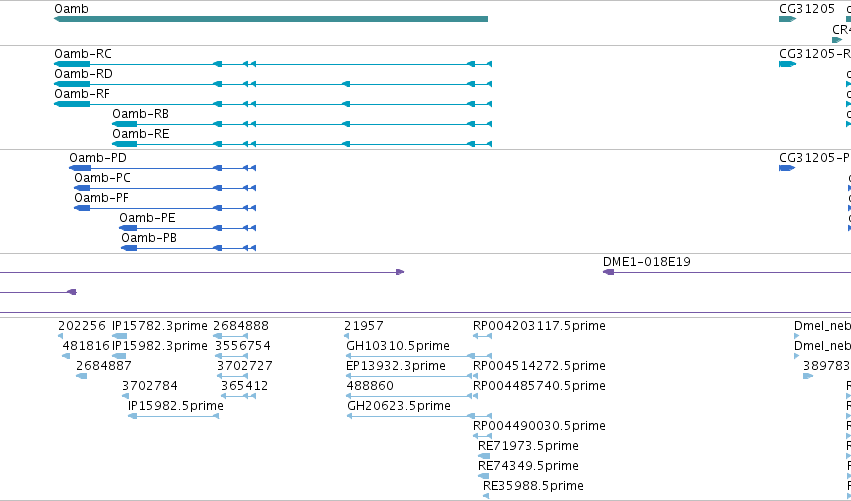Select protein Oamb-PB
The image size is (851, 501).
click(188, 248)
